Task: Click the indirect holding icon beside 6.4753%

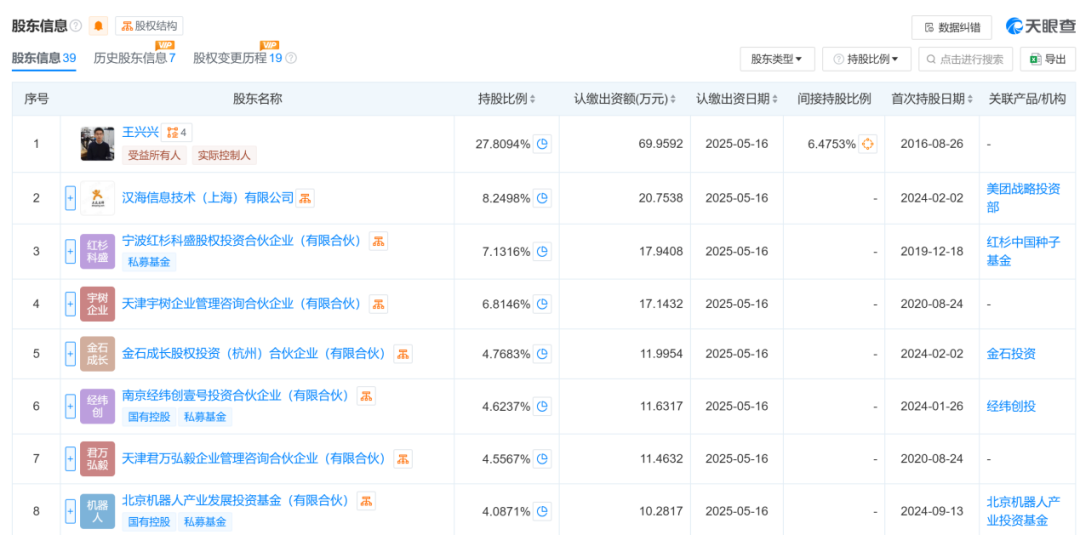Action: tap(868, 144)
